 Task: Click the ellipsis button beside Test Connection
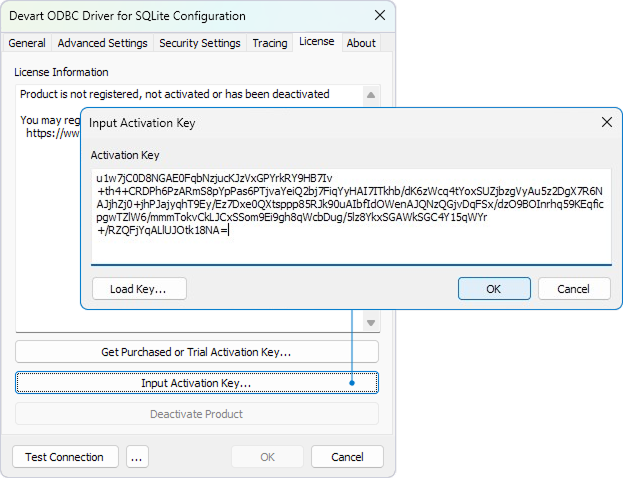tap(137, 457)
